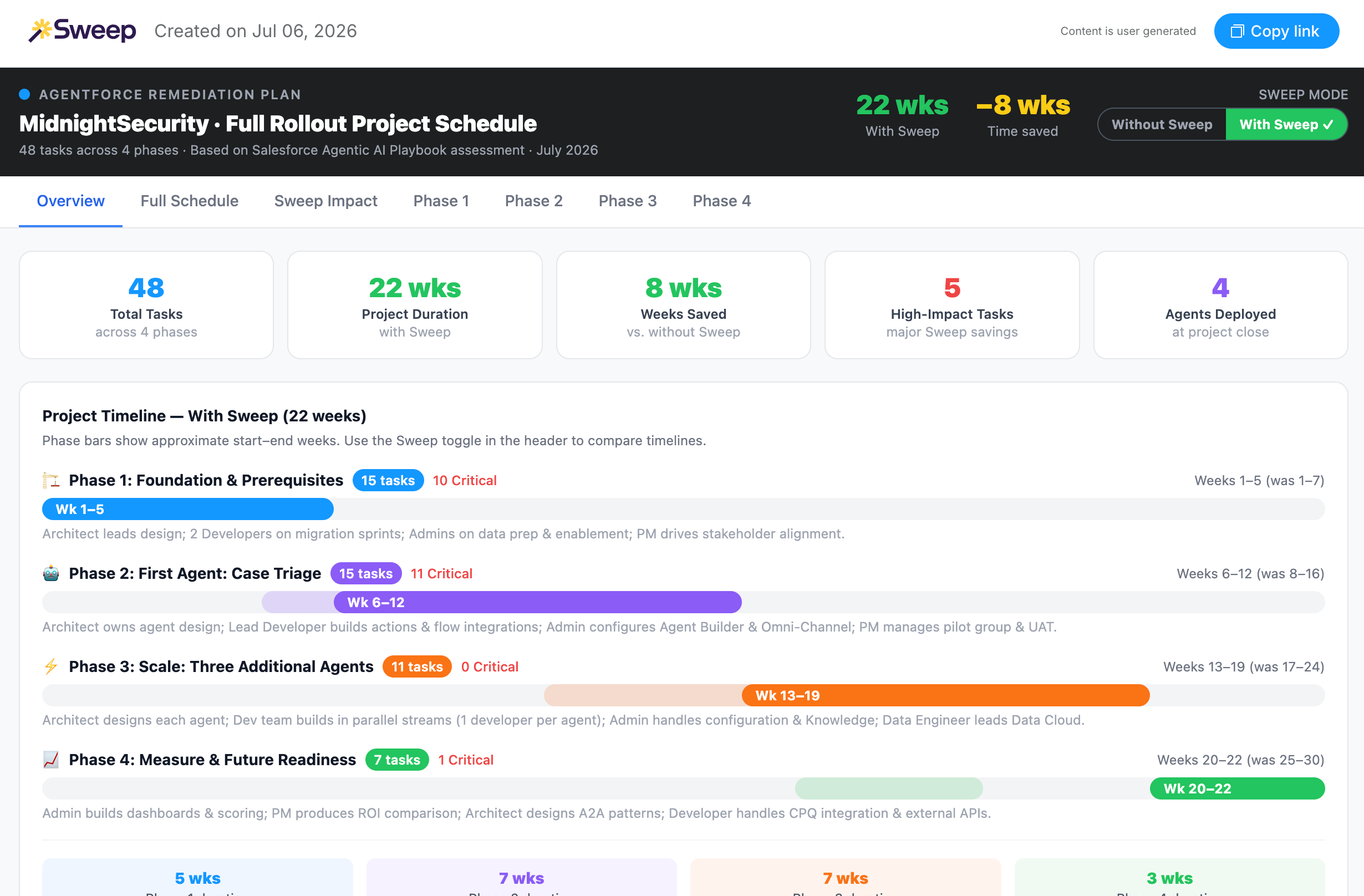Switch to Without Sweep mode

(1162, 124)
